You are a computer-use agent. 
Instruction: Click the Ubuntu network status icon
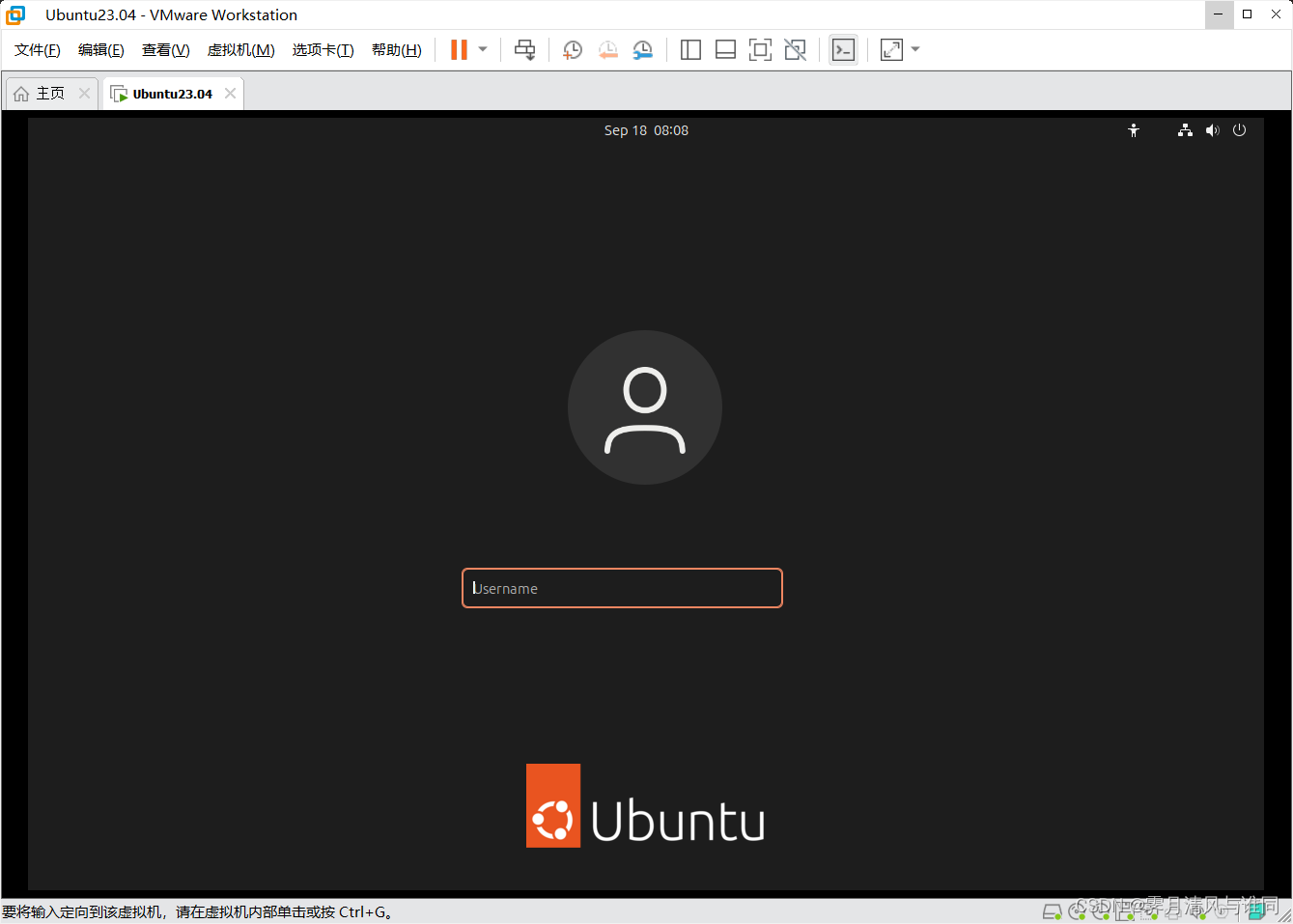pyautogui.click(x=1185, y=130)
